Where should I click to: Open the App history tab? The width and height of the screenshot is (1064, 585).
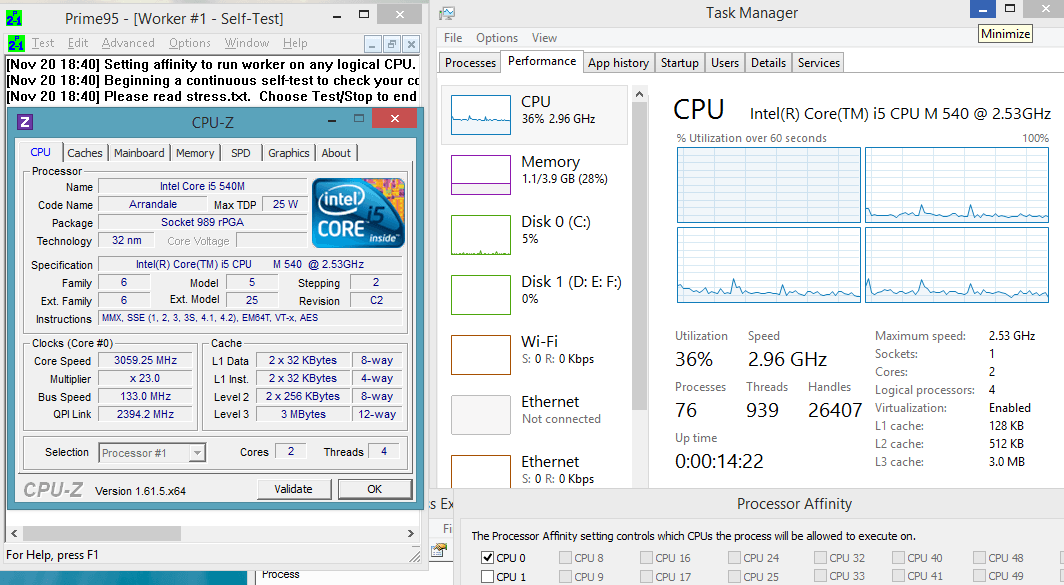[x=618, y=62]
